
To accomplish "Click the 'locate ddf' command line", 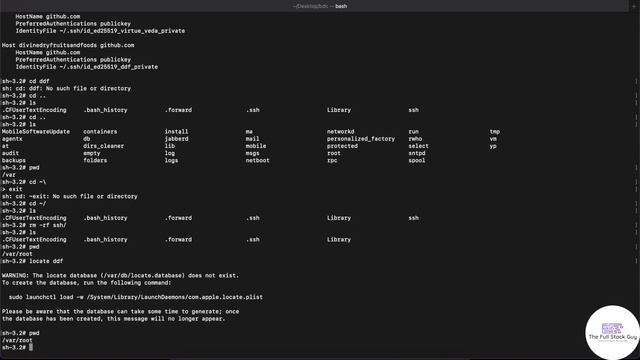I will (32, 261).
